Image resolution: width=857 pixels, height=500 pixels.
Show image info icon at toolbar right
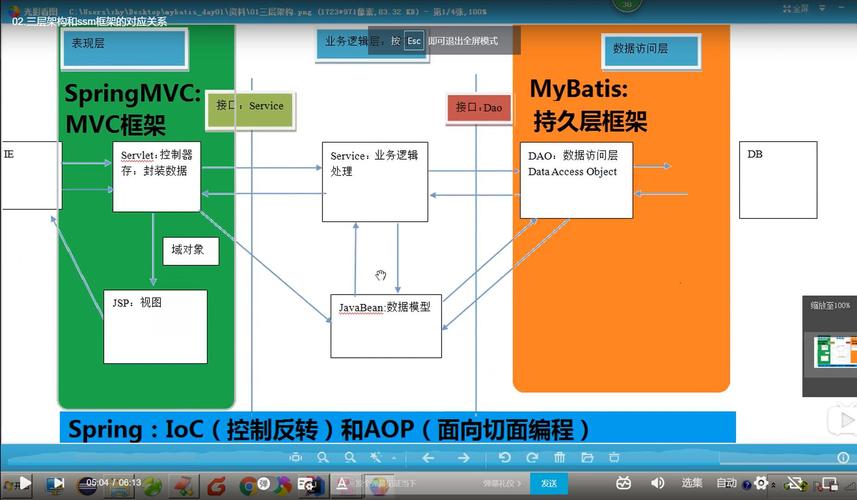pyautogui.click(x=843, y=457)
